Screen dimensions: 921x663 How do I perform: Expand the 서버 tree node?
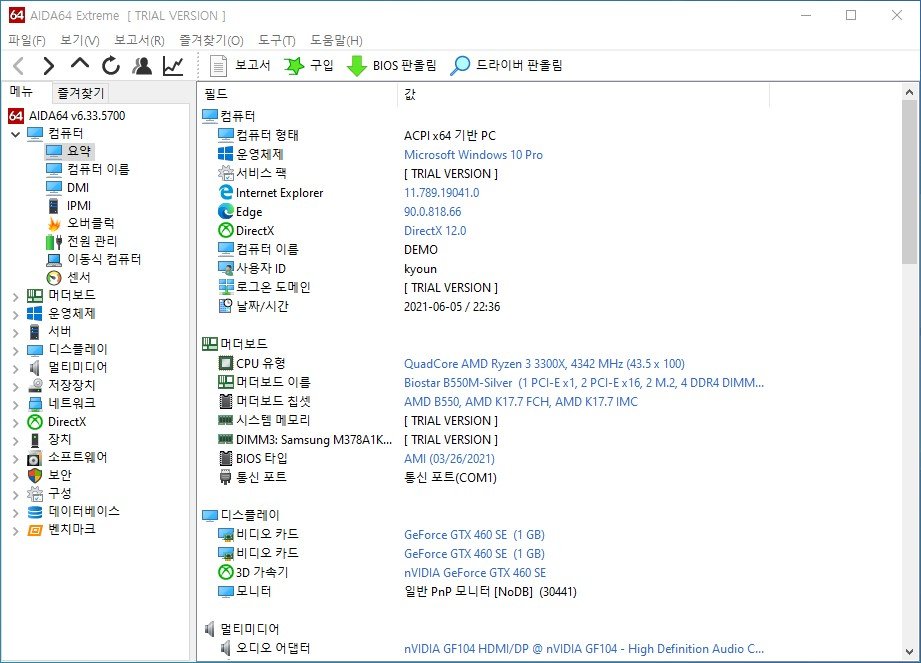point(15,333)
